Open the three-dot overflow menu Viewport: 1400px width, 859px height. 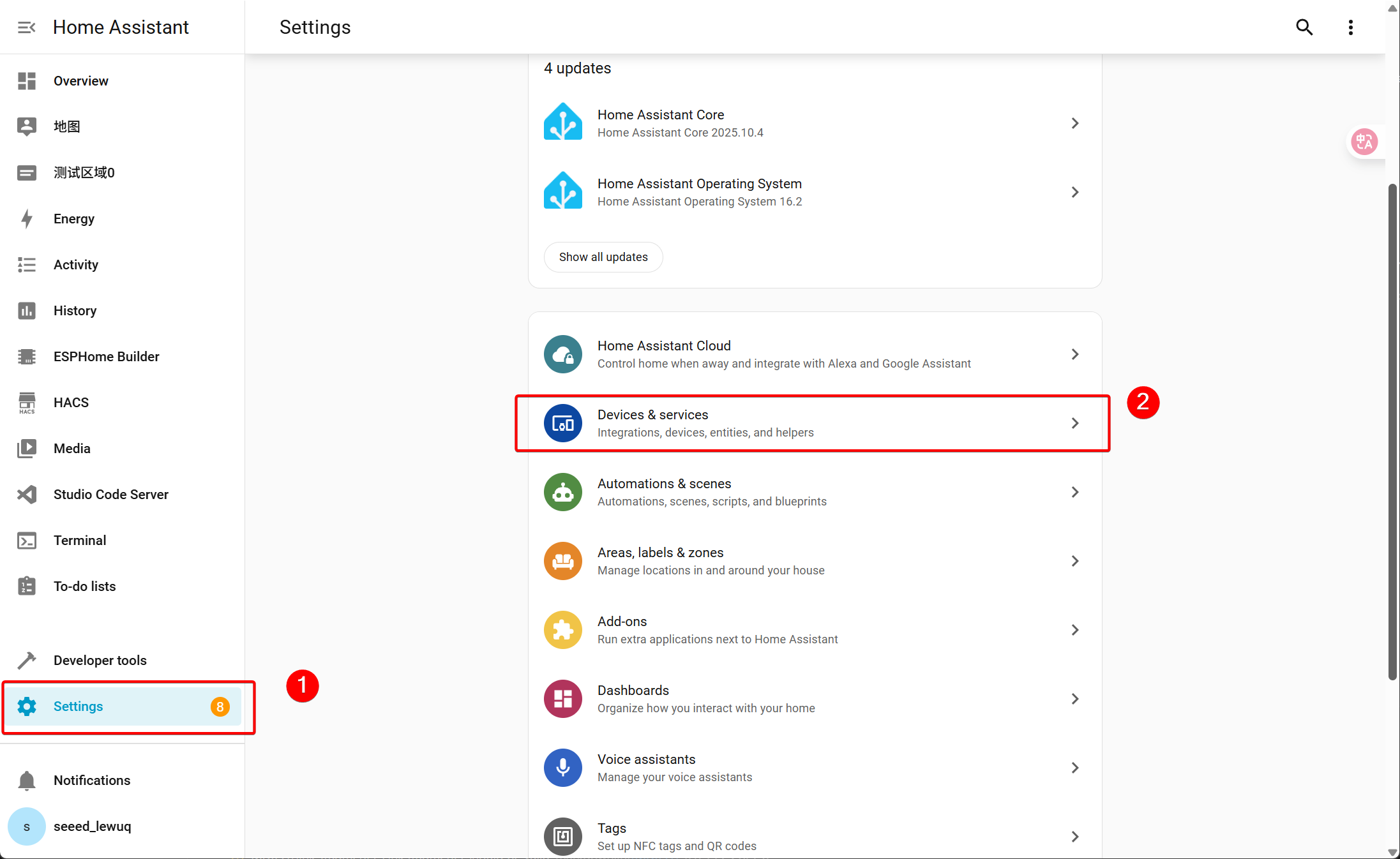tap(1350, 27)
